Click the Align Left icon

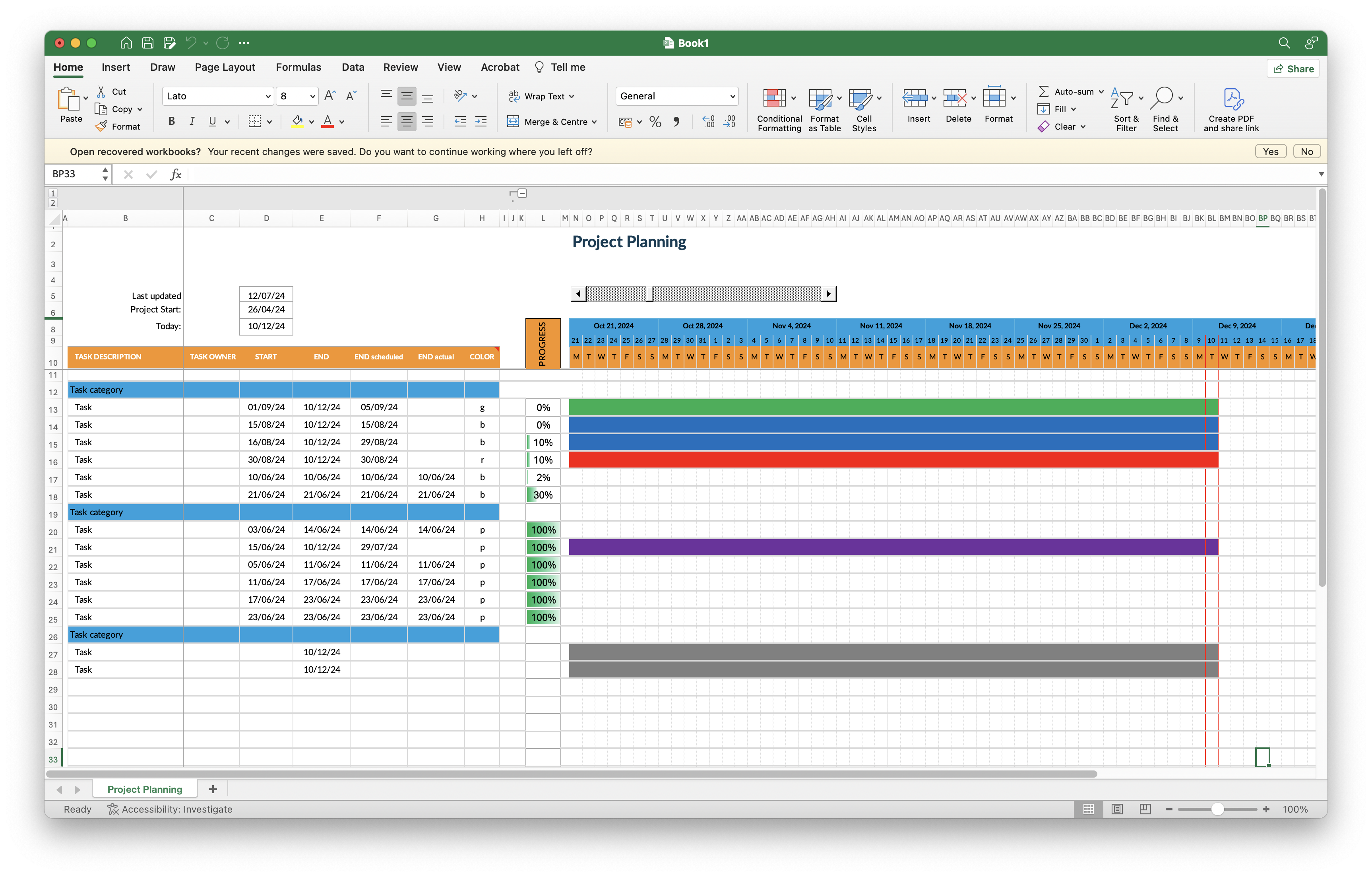coord(386,121)
